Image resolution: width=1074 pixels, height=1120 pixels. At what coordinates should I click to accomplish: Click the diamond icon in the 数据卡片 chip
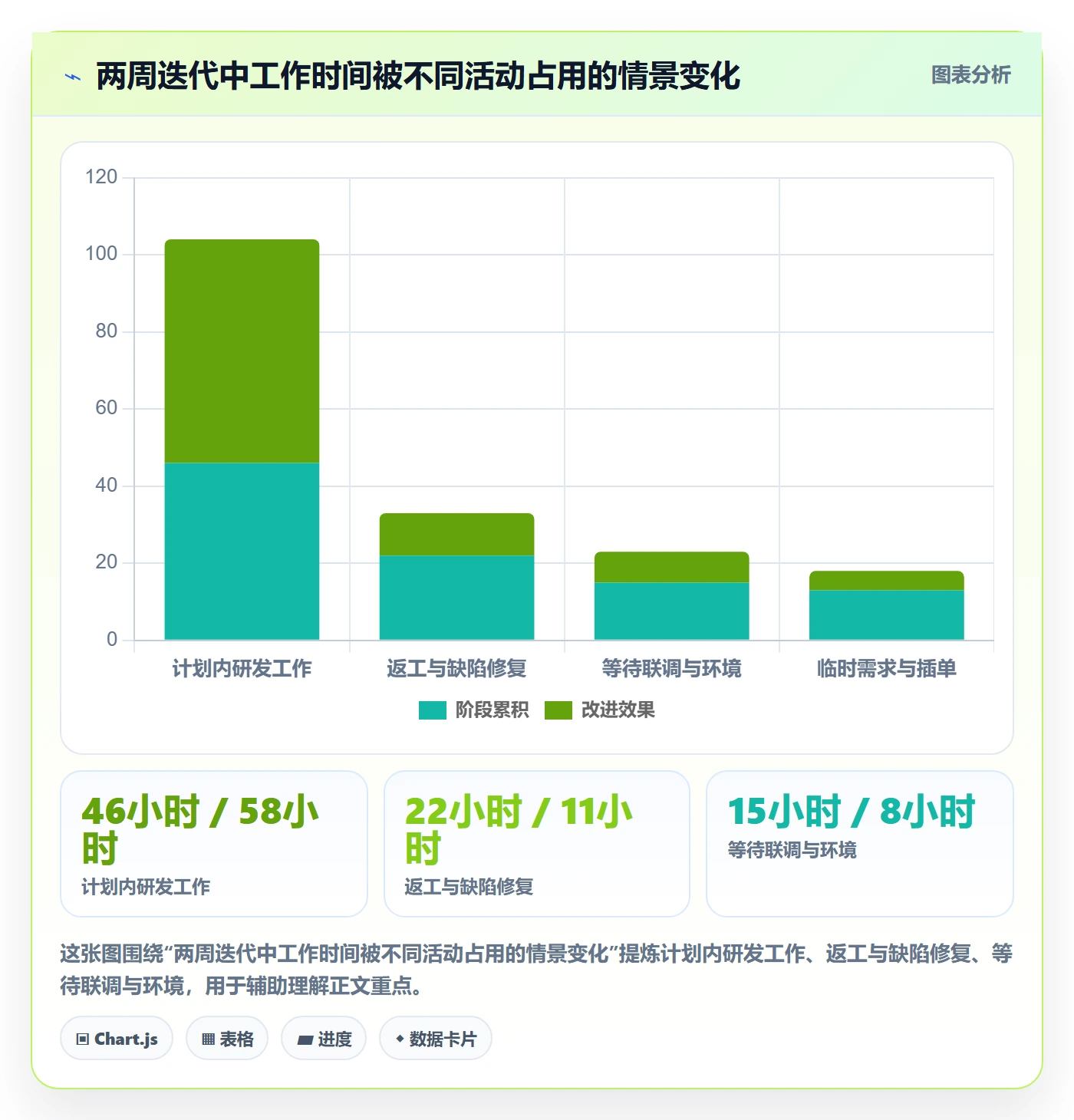[400, 1039]
